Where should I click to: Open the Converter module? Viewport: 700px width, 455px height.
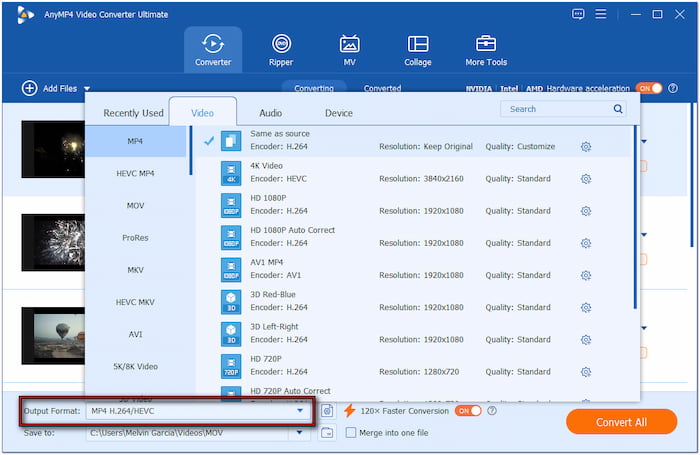[x=213, y=50]
